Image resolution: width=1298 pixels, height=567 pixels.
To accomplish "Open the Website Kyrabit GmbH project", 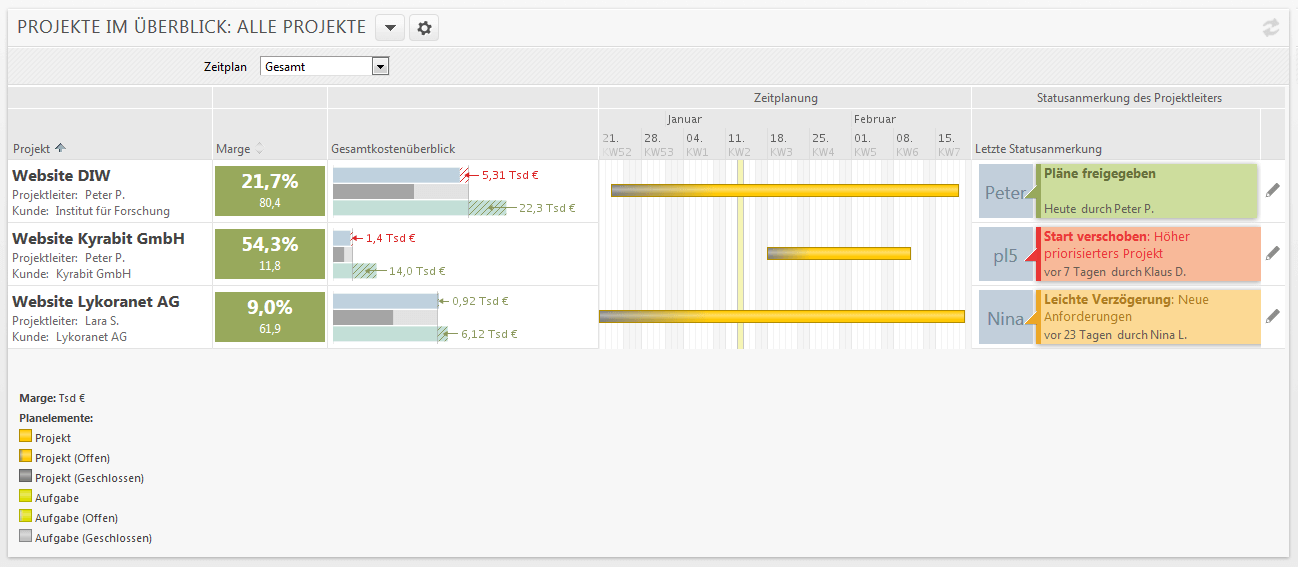I will point(98,239).
